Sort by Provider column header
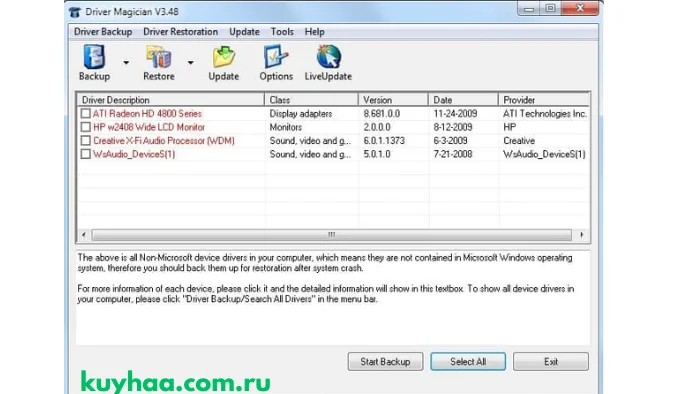Screen dimensions: 700x394 point(544,100)
